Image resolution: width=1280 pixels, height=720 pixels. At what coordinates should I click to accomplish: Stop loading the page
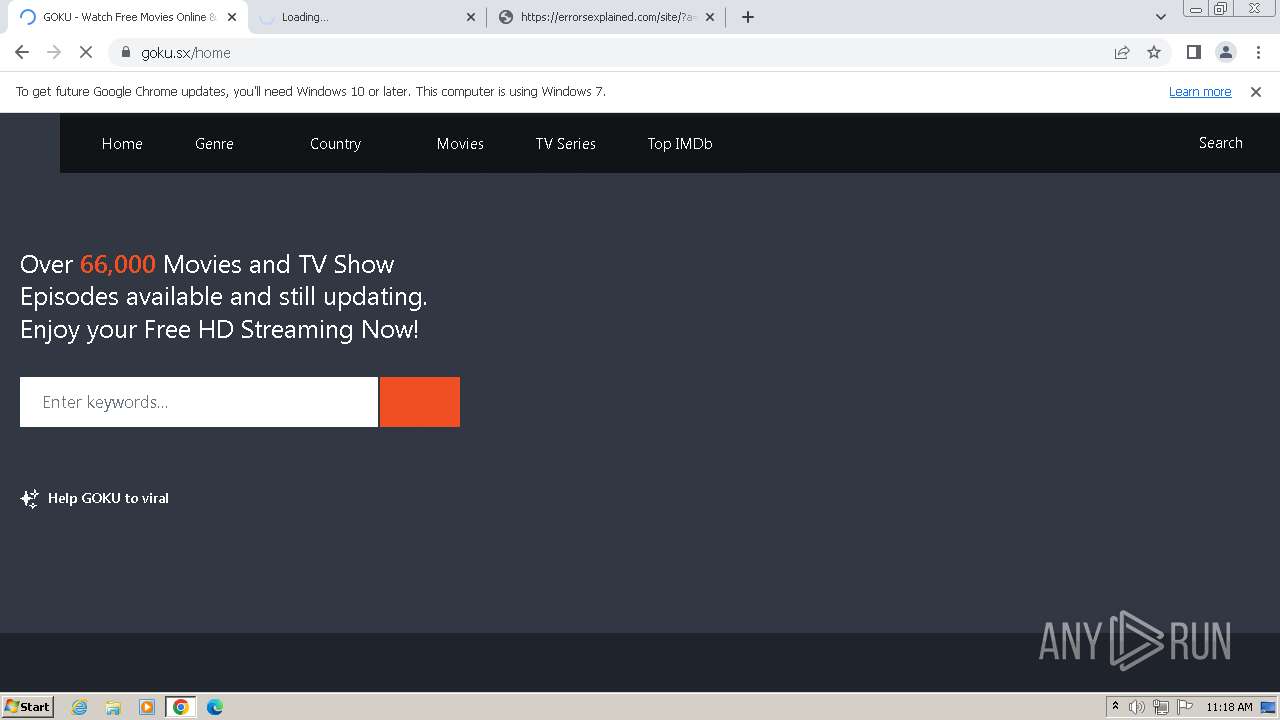coord(86,53)
